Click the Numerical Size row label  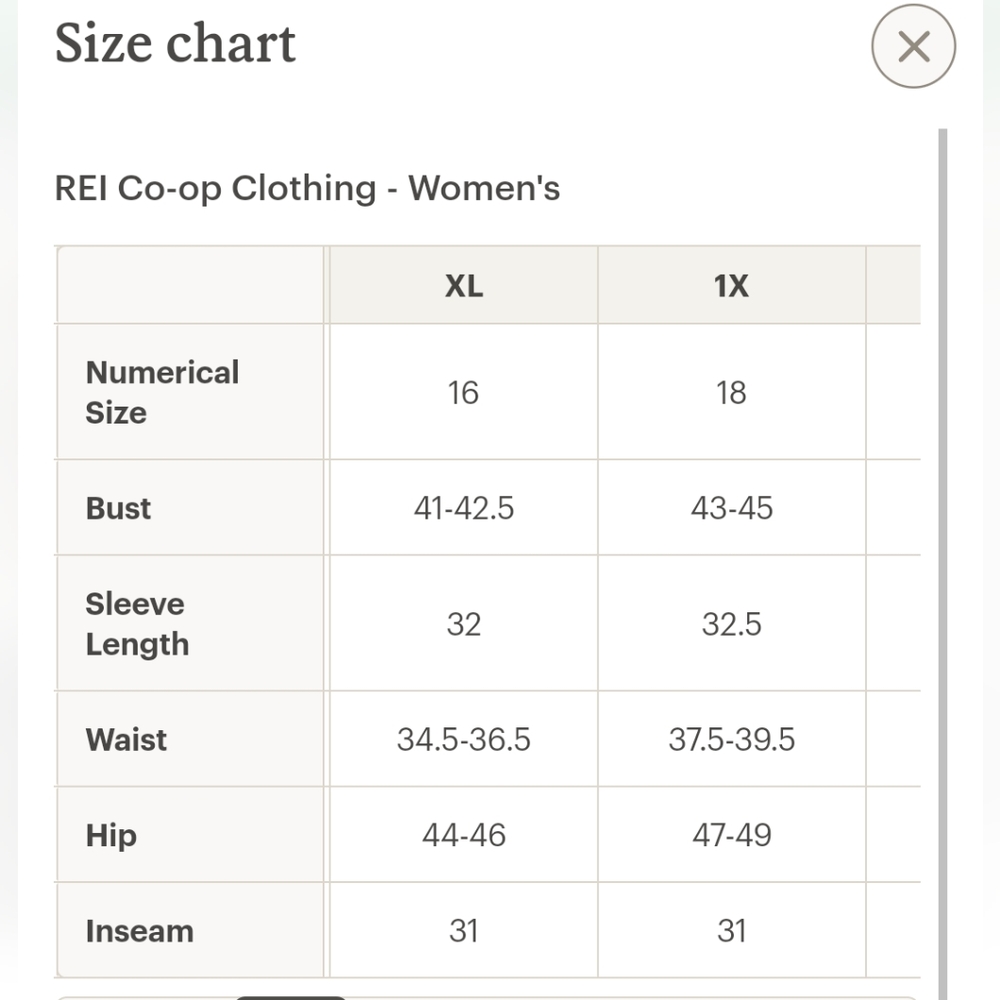pyautogui.click(x=162, y=392)
